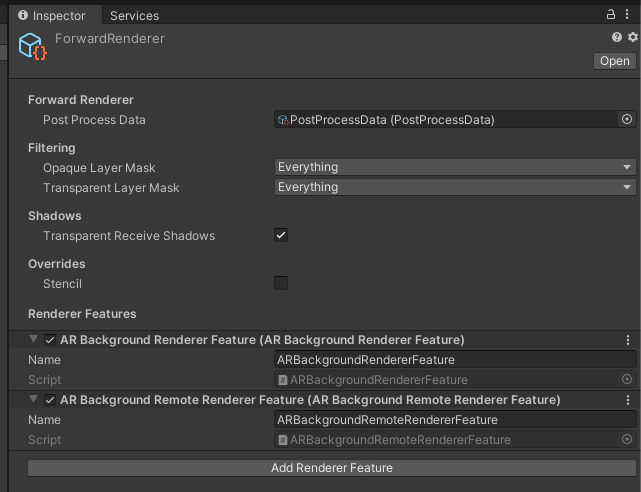Viewport: 641px width, 492px height.
Task: Switch to the Services tab
Action: point(134,16)
